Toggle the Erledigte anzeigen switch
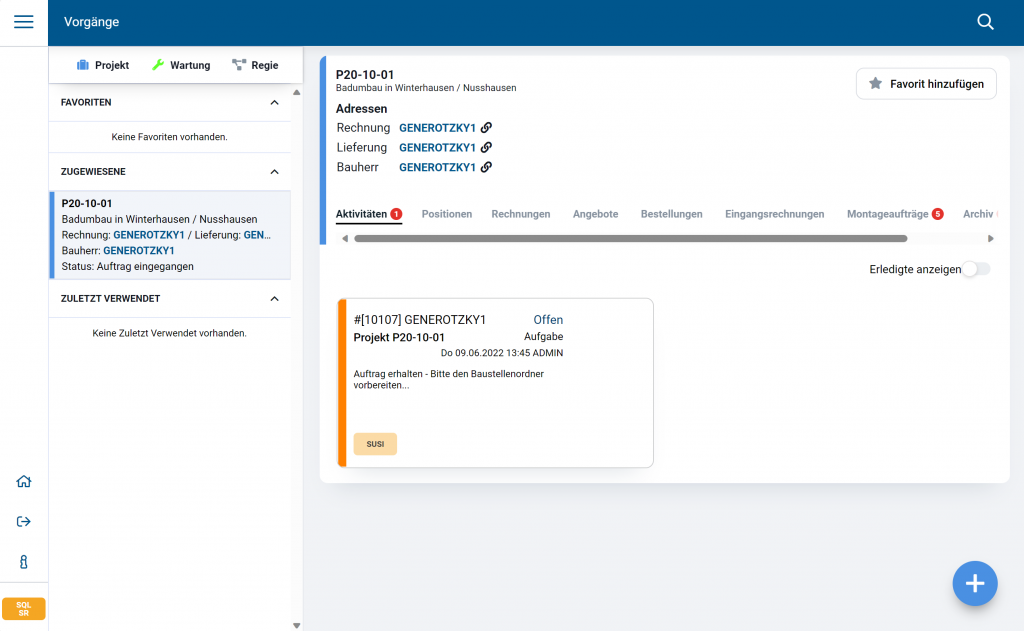 pos(975,269)
